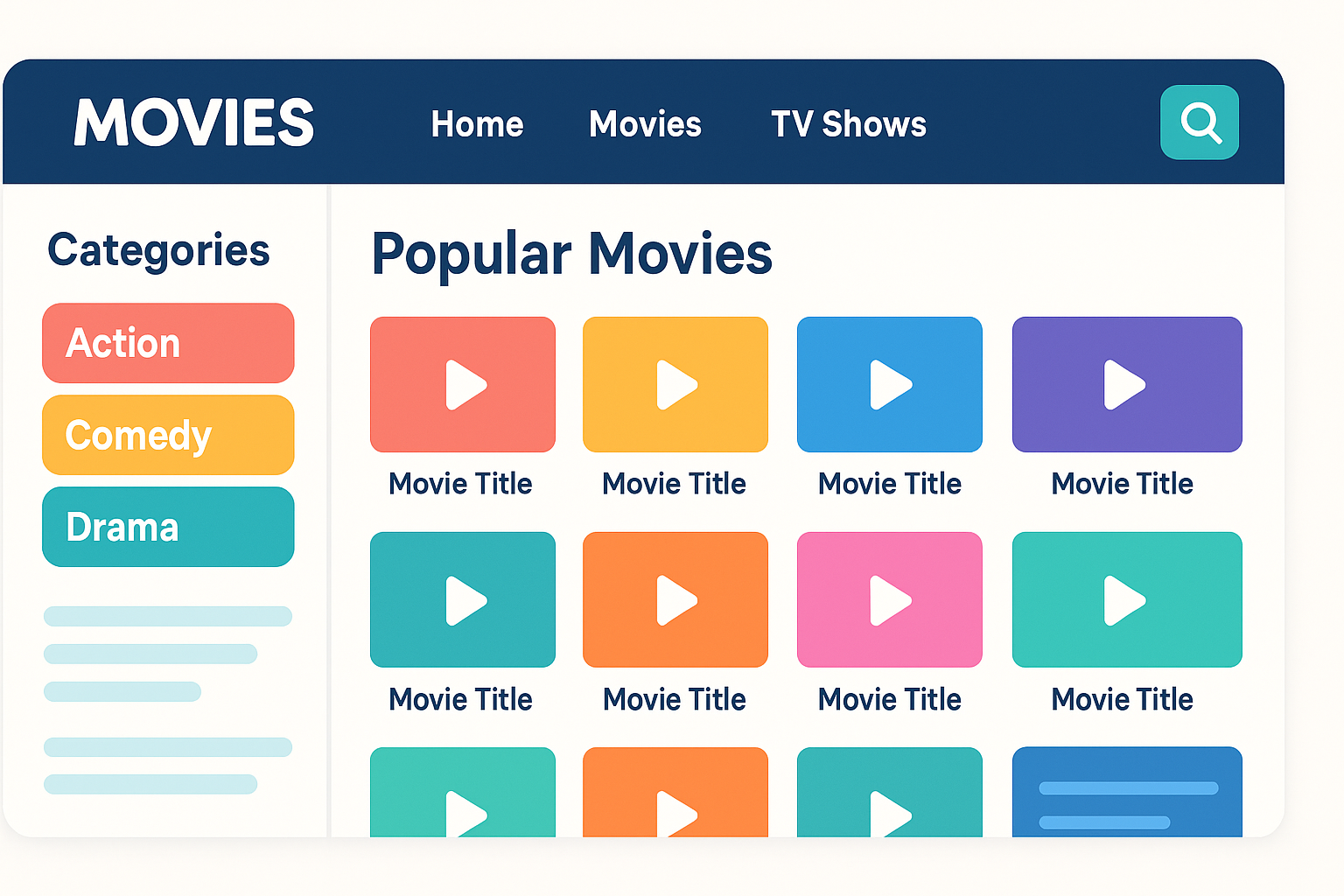Open the bottom blue card with placeholder lines
This screenshot has width=1344, height=896.
click(x=1127, y=792)
